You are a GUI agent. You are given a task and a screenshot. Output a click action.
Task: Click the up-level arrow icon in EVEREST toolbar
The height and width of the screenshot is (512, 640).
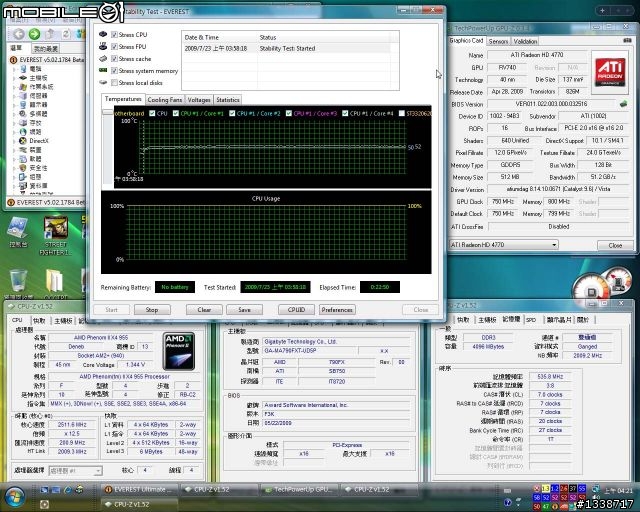tap(50, 34)
